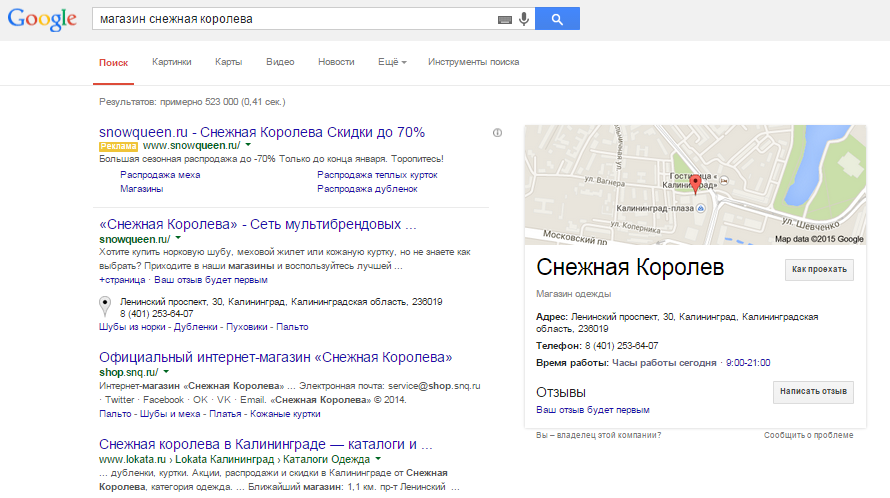Click the 9:00-21:00 hours link
This screenshot has width=890, height=498.
point(748,363)
